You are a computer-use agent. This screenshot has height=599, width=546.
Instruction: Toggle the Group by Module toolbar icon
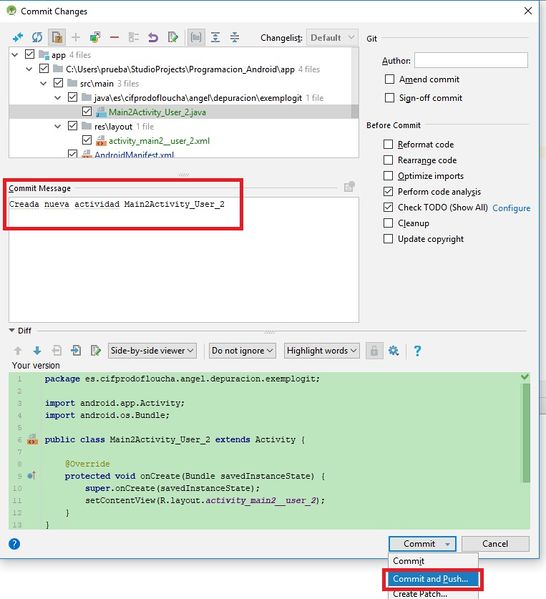(x=196, y=37)
